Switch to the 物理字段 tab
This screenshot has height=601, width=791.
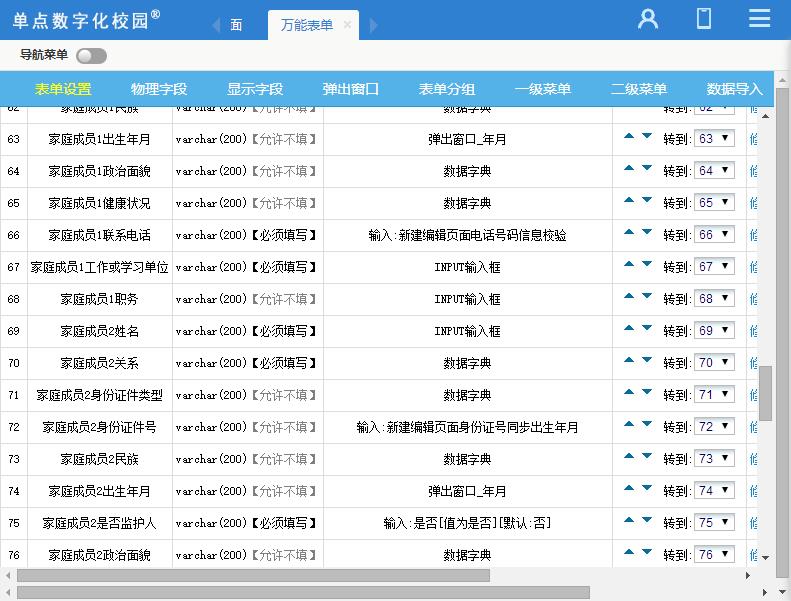tap(159, 89)
